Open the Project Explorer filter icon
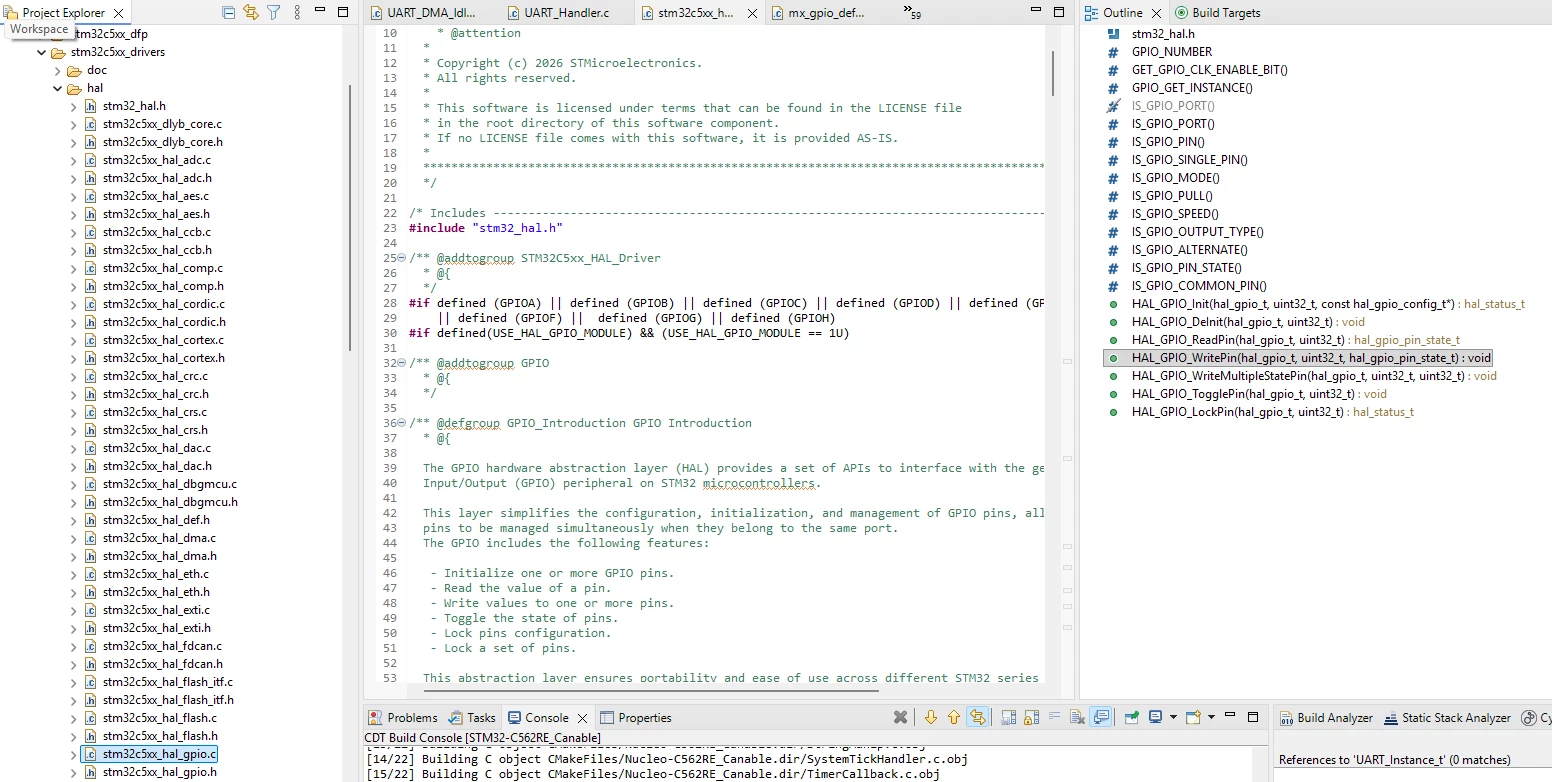Screen dimensions: 1552x782 (273, 13)
